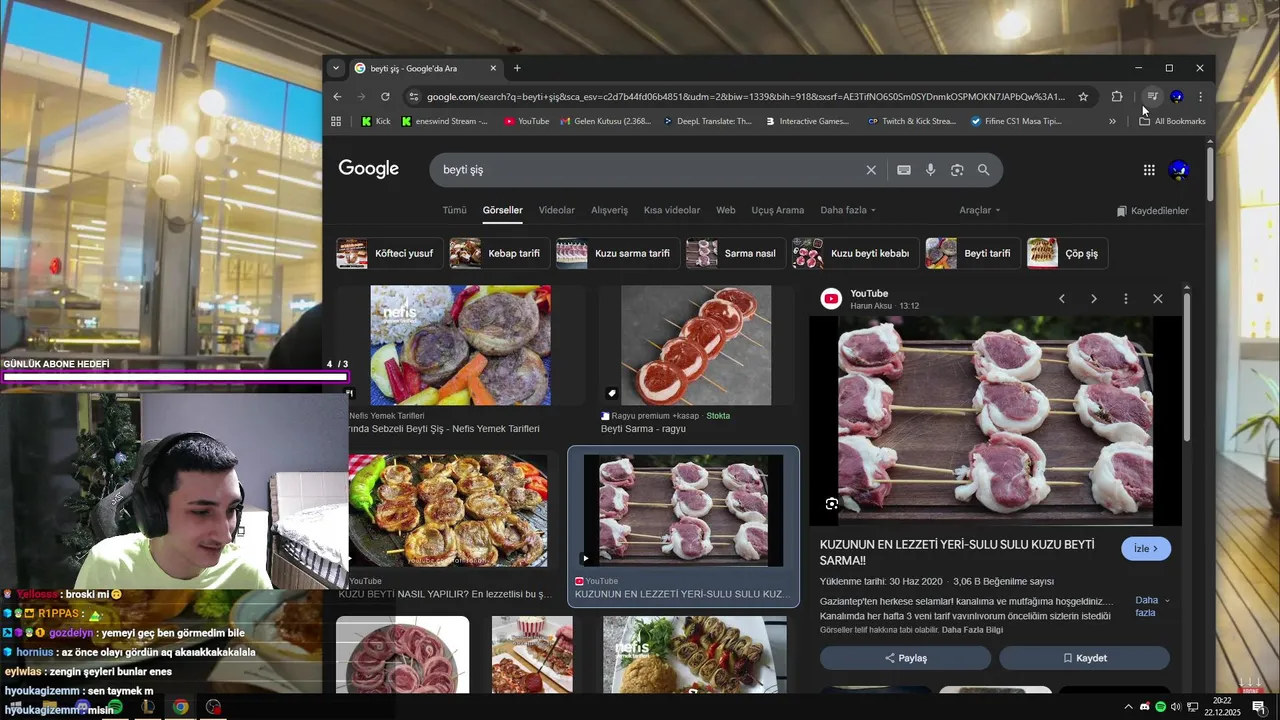Open the DeepL Translate bookmark
This screenshot has width=1280, height=720.
(x=707, y=121)
